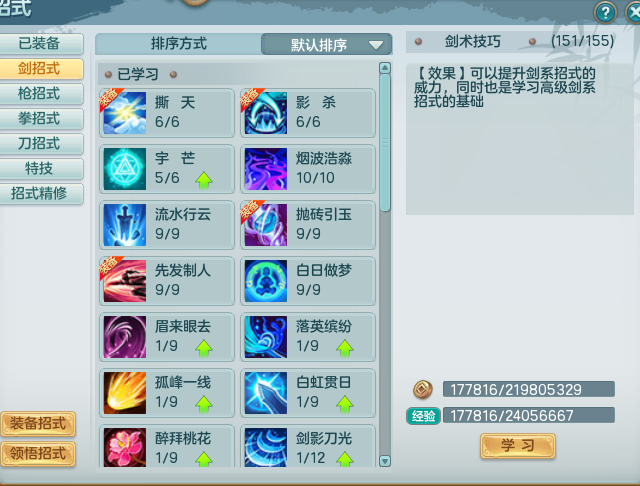Screen dimensions: 640x486
Task: Click the 孤峰一线 fire skill icon
Action: pos(124,393)
